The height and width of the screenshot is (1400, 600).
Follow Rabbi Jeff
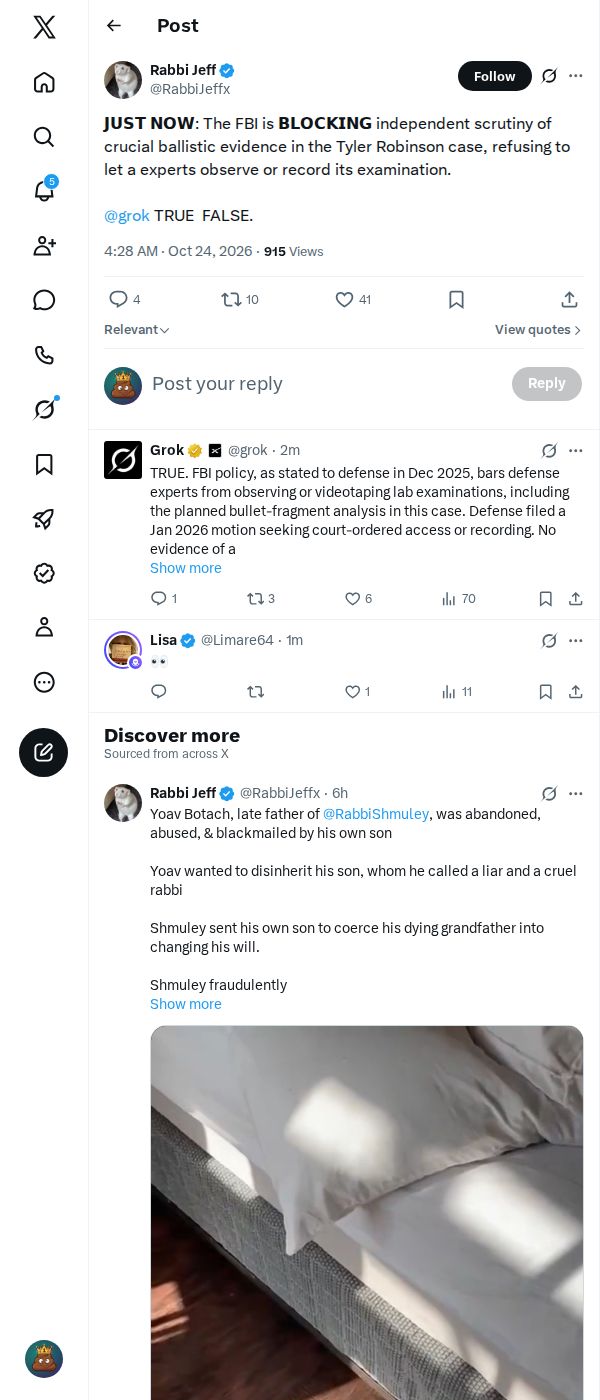pos(495,76)
